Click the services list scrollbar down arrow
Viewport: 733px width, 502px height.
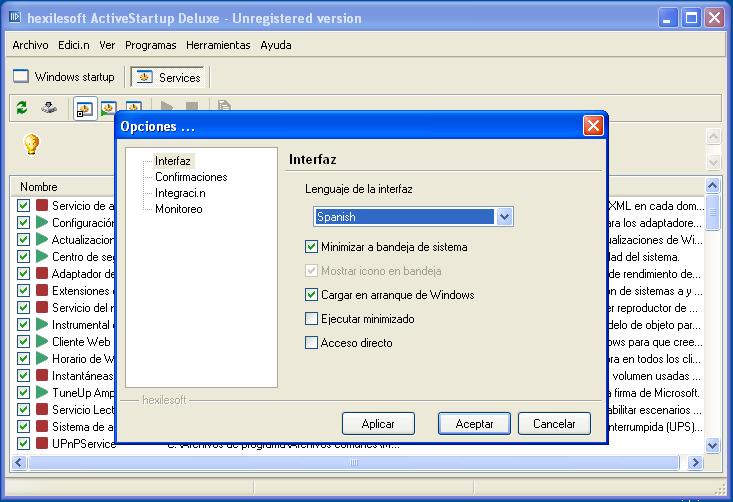click(712, 445)
